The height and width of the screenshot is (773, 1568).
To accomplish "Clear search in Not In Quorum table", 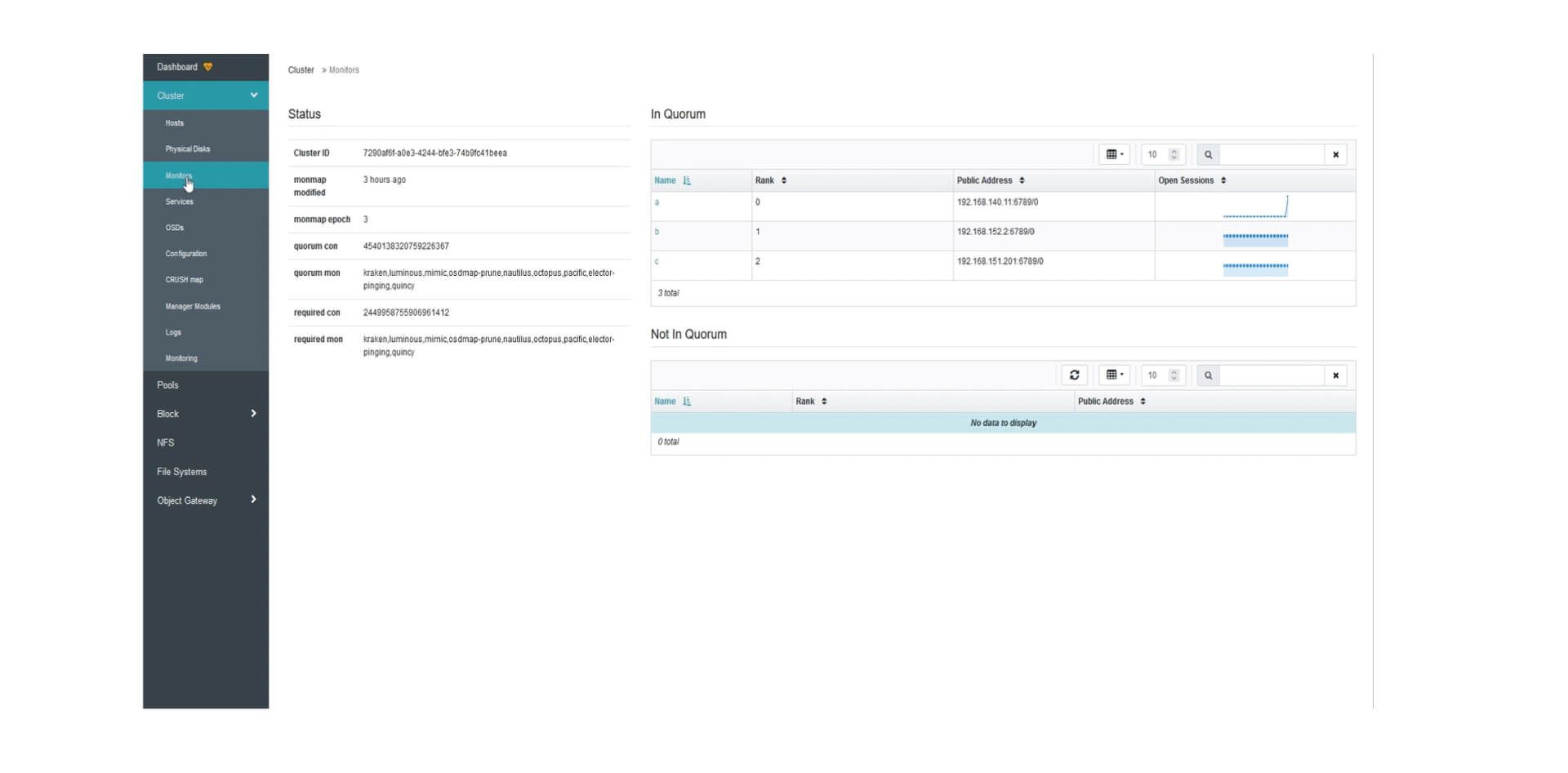I will pos(1336,375).
